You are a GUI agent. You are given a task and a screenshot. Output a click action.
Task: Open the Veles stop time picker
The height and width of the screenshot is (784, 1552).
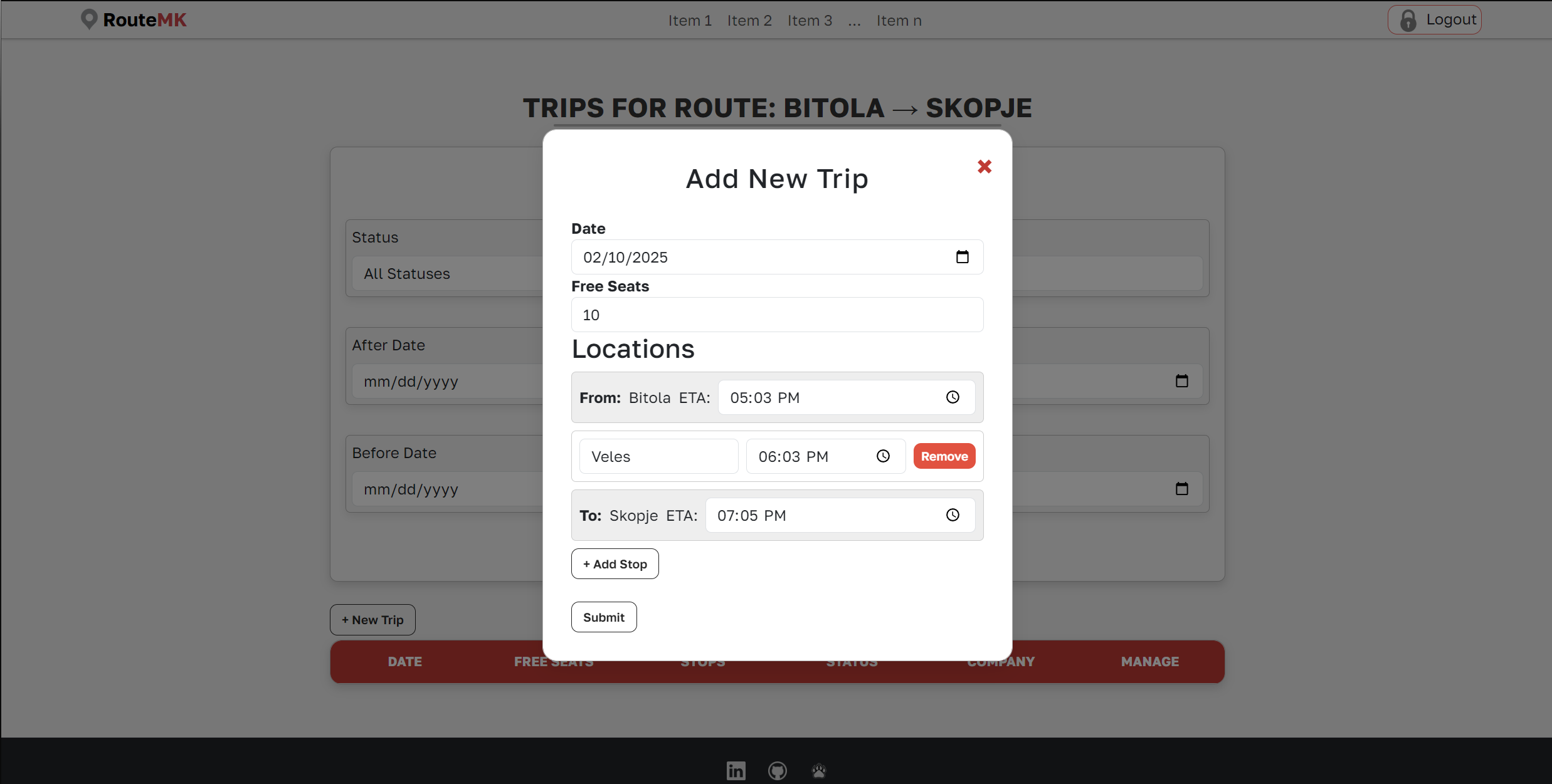(883, 456)
